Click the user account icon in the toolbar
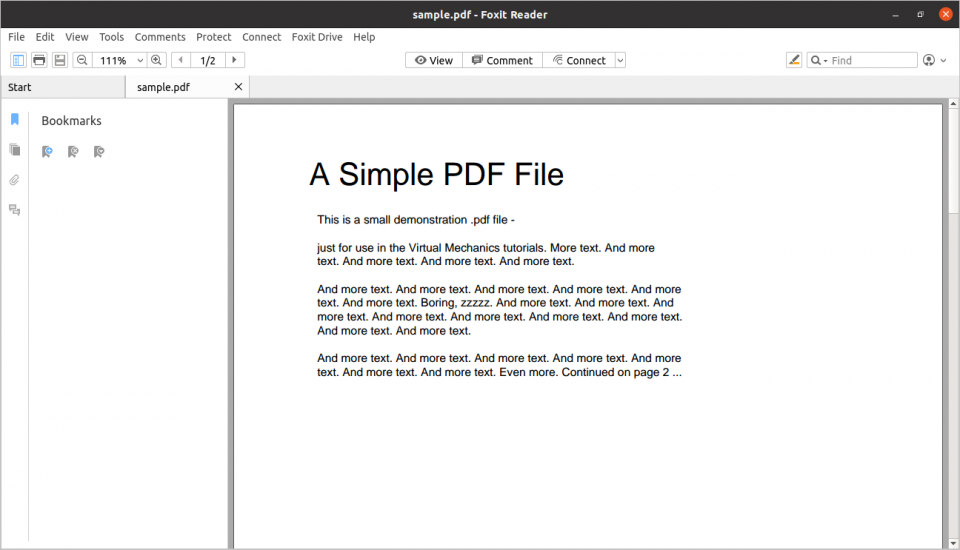Viewport: 960px width, 550px height. 929,60
